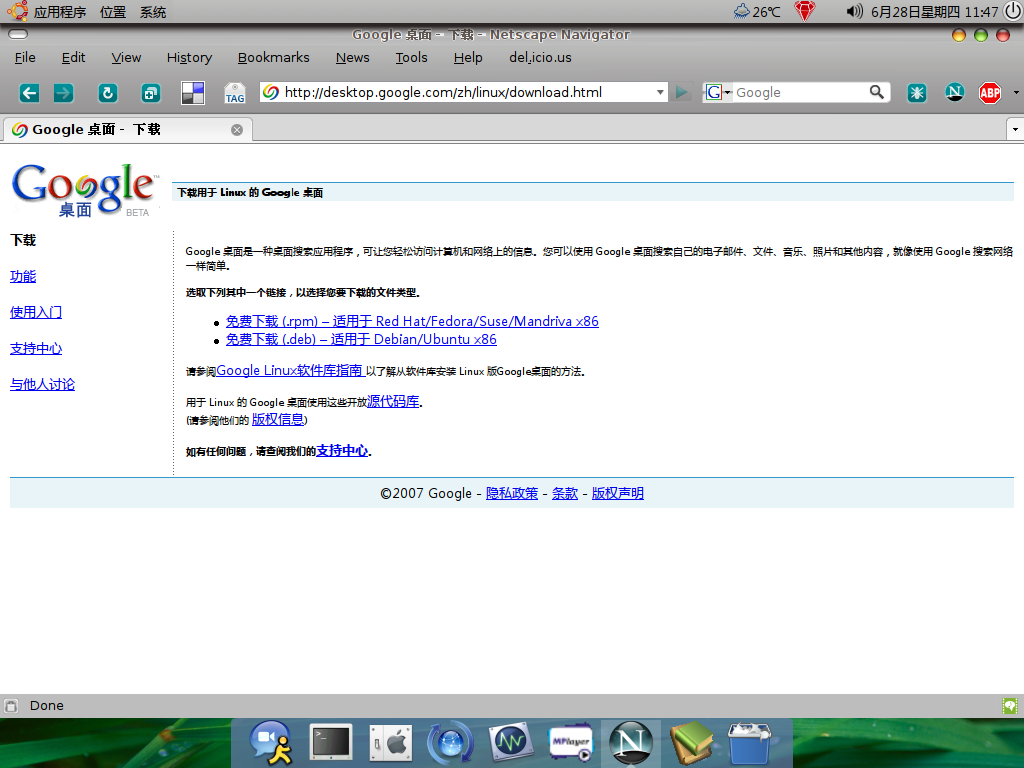Click the Netscape Navigator dock icon

(630, 743)
